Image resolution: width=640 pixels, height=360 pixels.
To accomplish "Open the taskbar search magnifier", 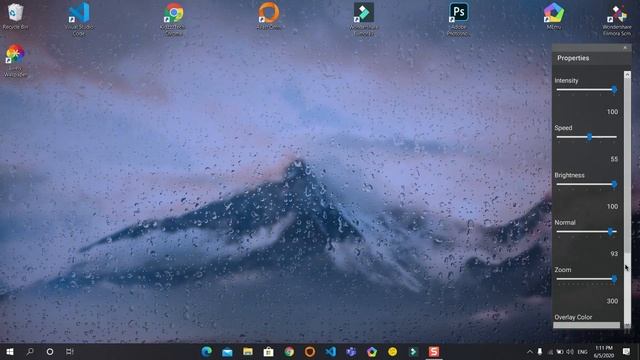I will tap(30, 351).
